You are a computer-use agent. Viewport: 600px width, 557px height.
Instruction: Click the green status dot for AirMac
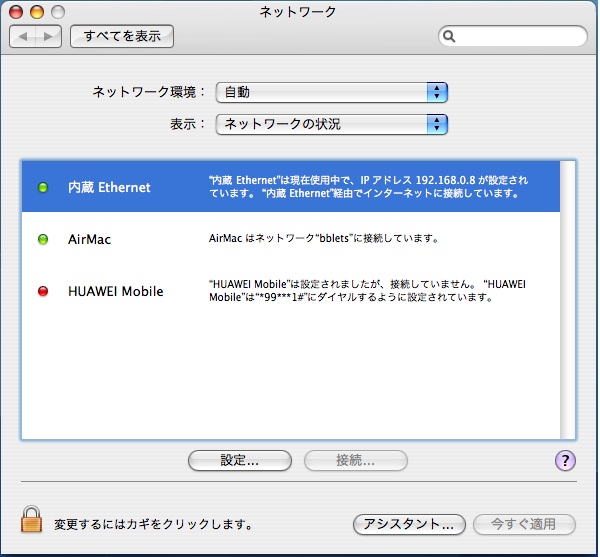(x=43, y=239)
